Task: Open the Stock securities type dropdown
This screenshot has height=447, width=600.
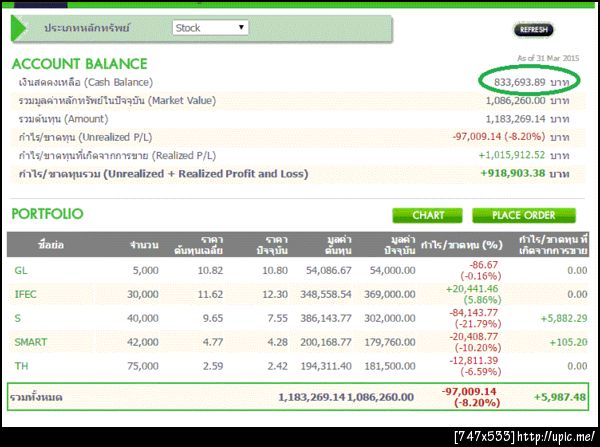Action: [x=210, y=28]
